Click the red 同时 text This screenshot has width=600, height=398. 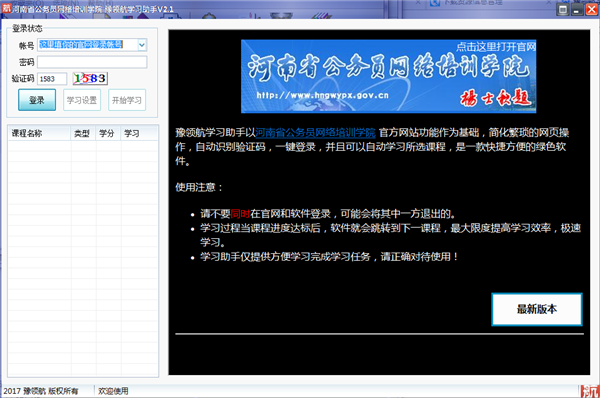(x=240, y=214)
